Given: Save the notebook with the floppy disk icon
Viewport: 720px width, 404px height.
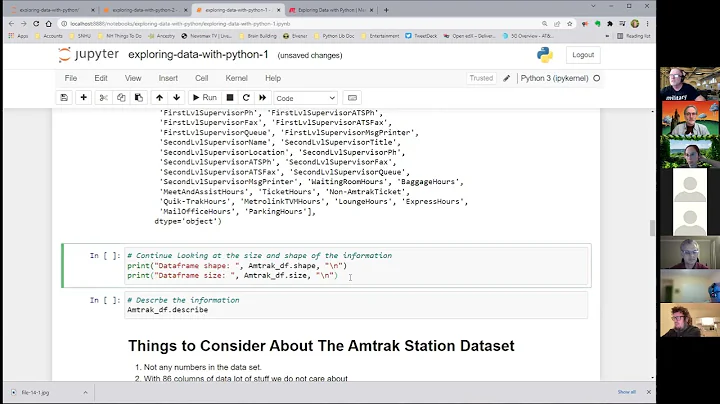Looking at the screenshot, I should [64, 98].
